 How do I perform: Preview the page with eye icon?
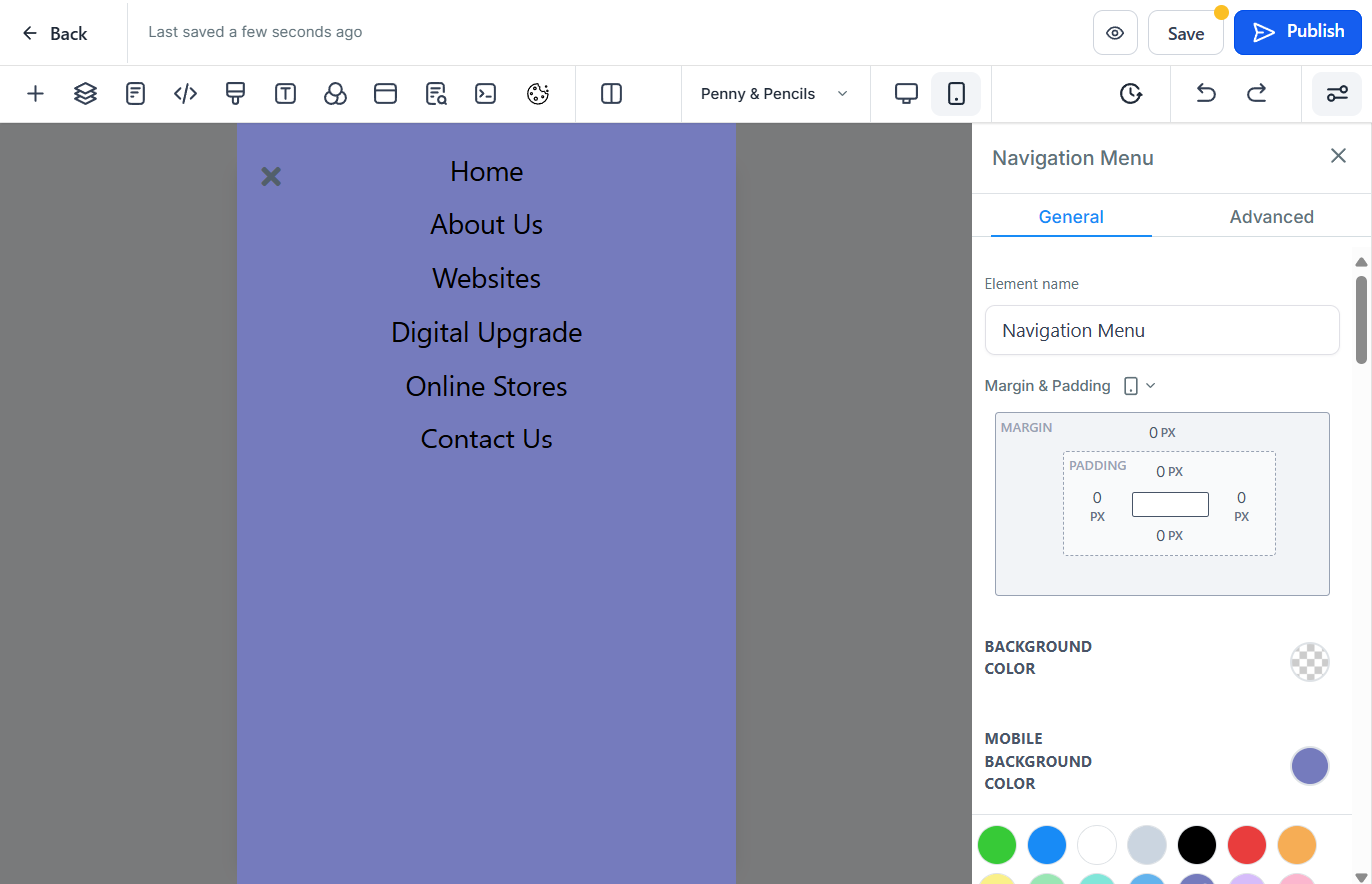click(x=1115, y=33)
